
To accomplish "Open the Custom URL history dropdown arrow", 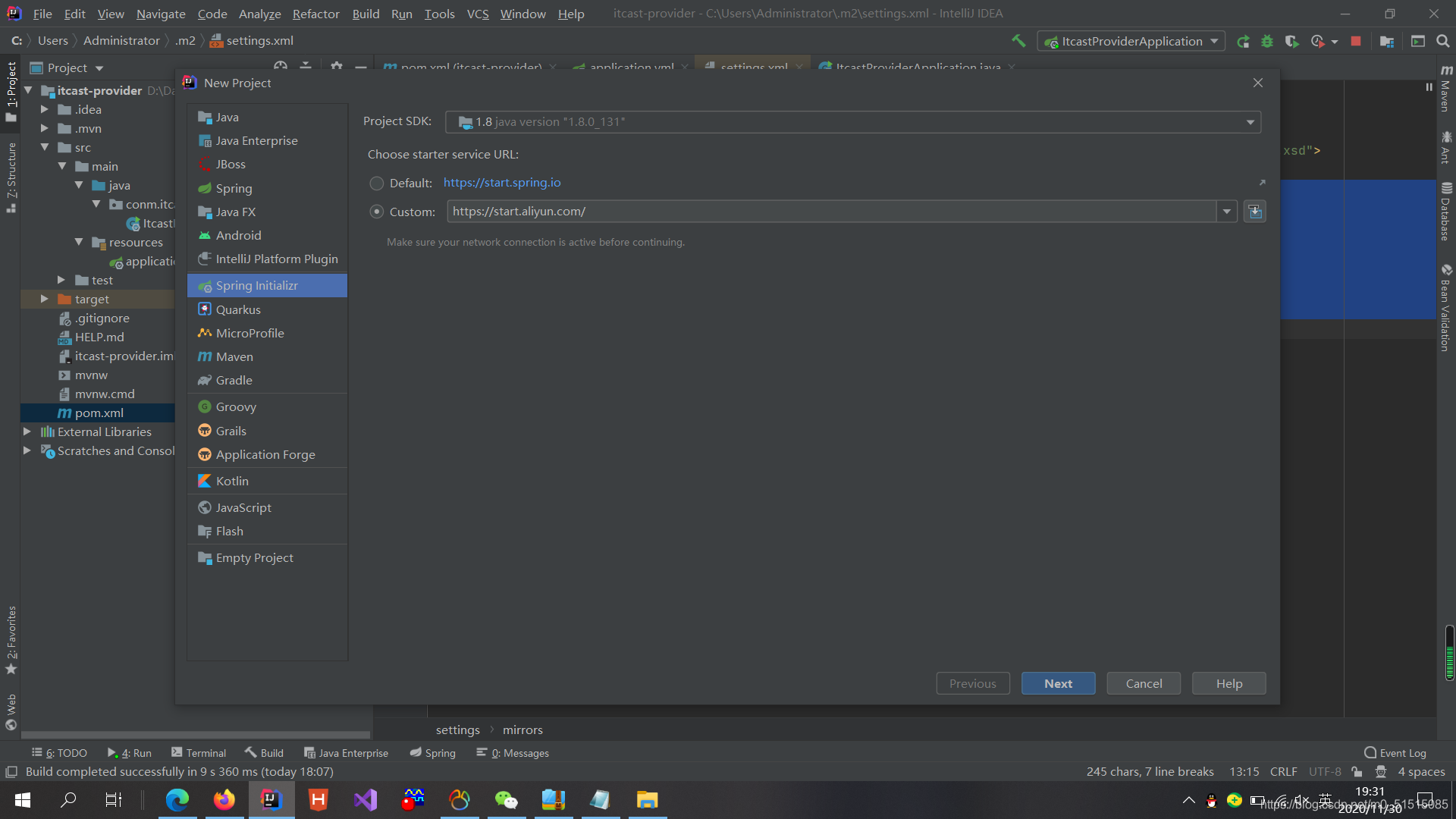I will click(x=1227, y=212).
